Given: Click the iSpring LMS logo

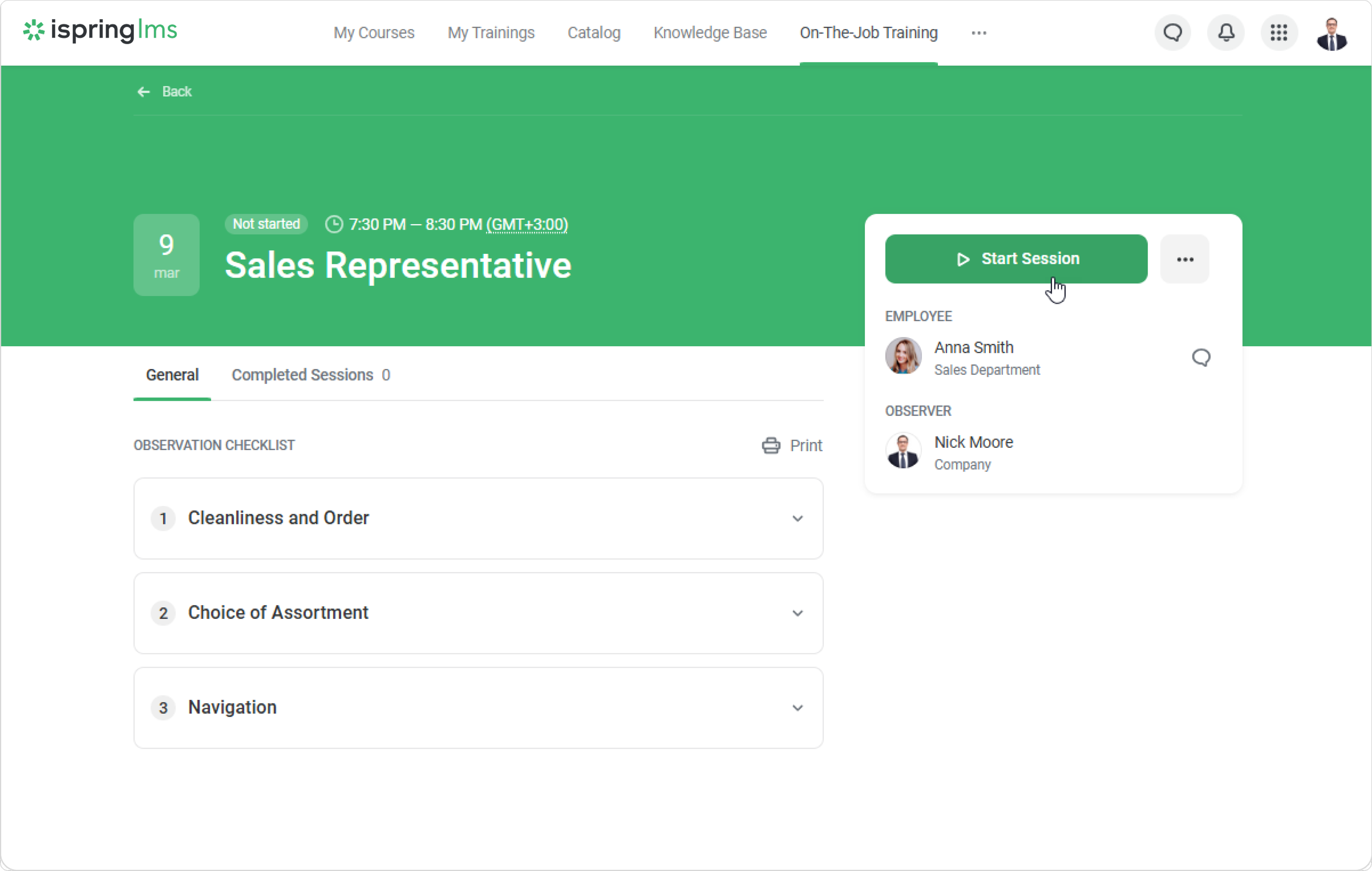Looking at the screenshot, I should [x=100, y=31].
